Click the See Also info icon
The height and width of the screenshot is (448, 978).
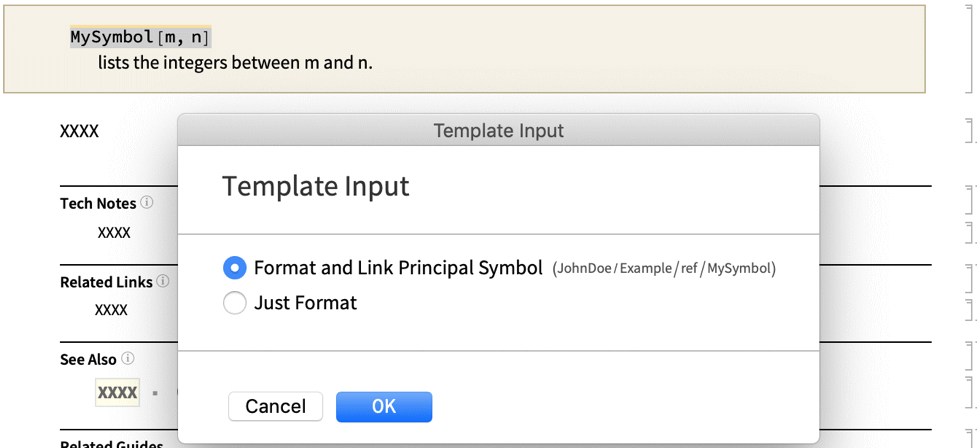[x=128, y=359]
